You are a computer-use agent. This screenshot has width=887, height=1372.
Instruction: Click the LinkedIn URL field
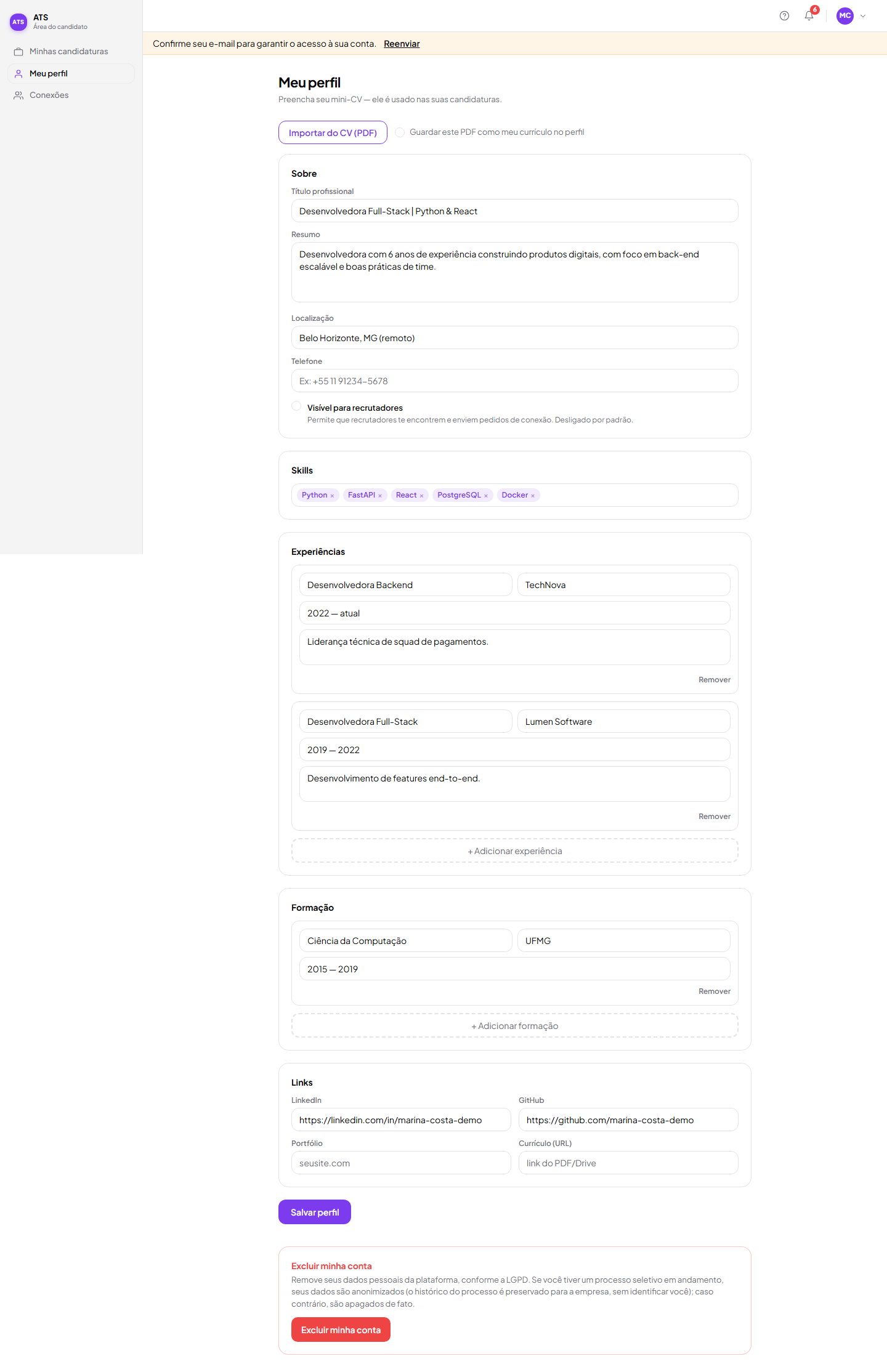click(x=401, y=1120)
